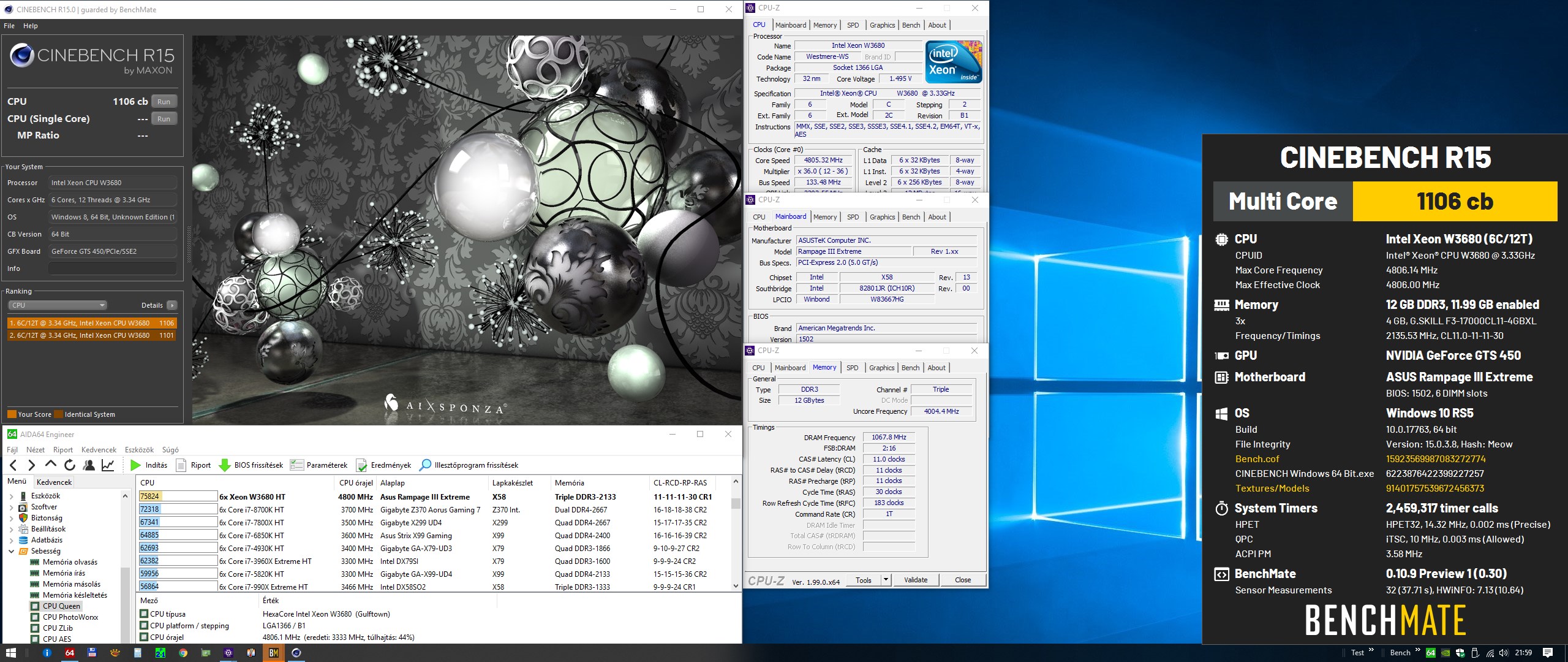This screenshot has width=1568, height=662.
Task: Open Cinebench File menu
Action: (9, 26)
